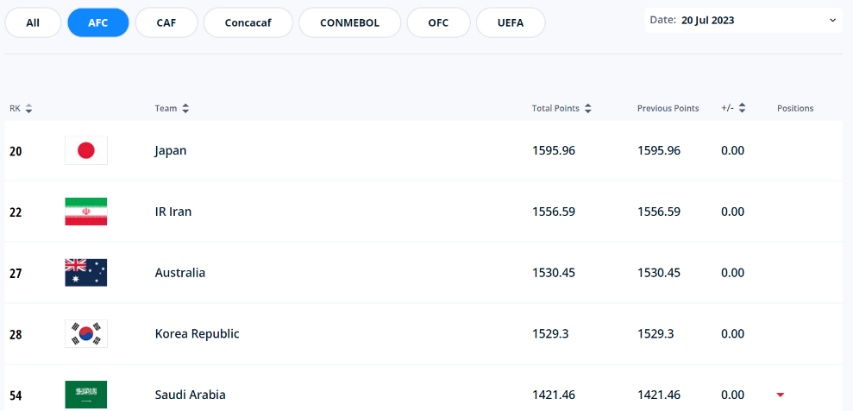The width and height of the screenshot is (853, 411).
Task: Select the All confederation filter
Action: [x=33, y=23]
